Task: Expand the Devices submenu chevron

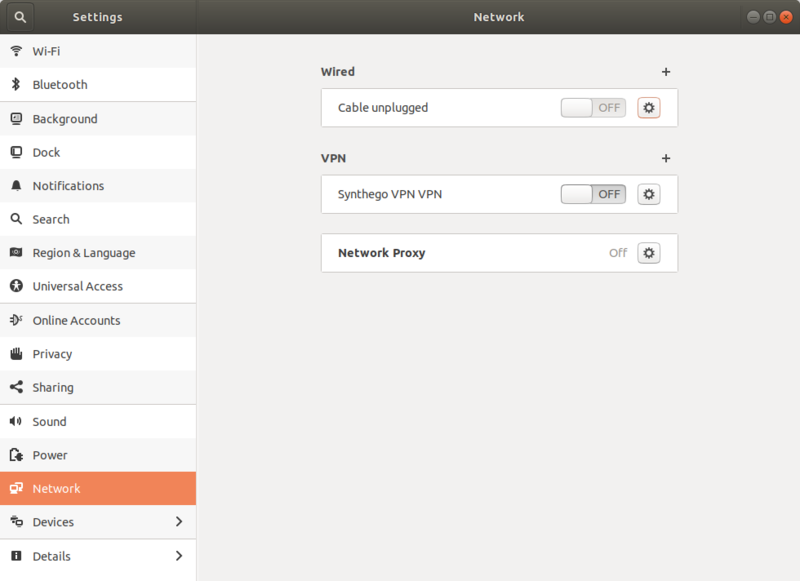Action: click(x=179, y=522)
